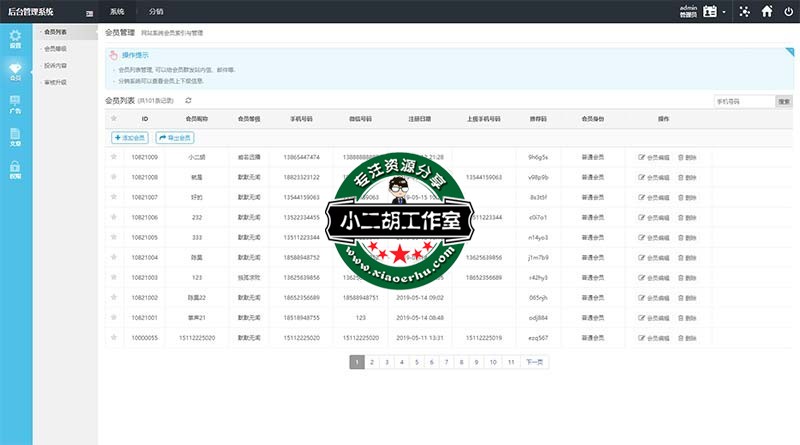This screenshot has width=800, height=445.
Task: Open the 设置 settings icon in sidebar
Action: click(15, 39)
